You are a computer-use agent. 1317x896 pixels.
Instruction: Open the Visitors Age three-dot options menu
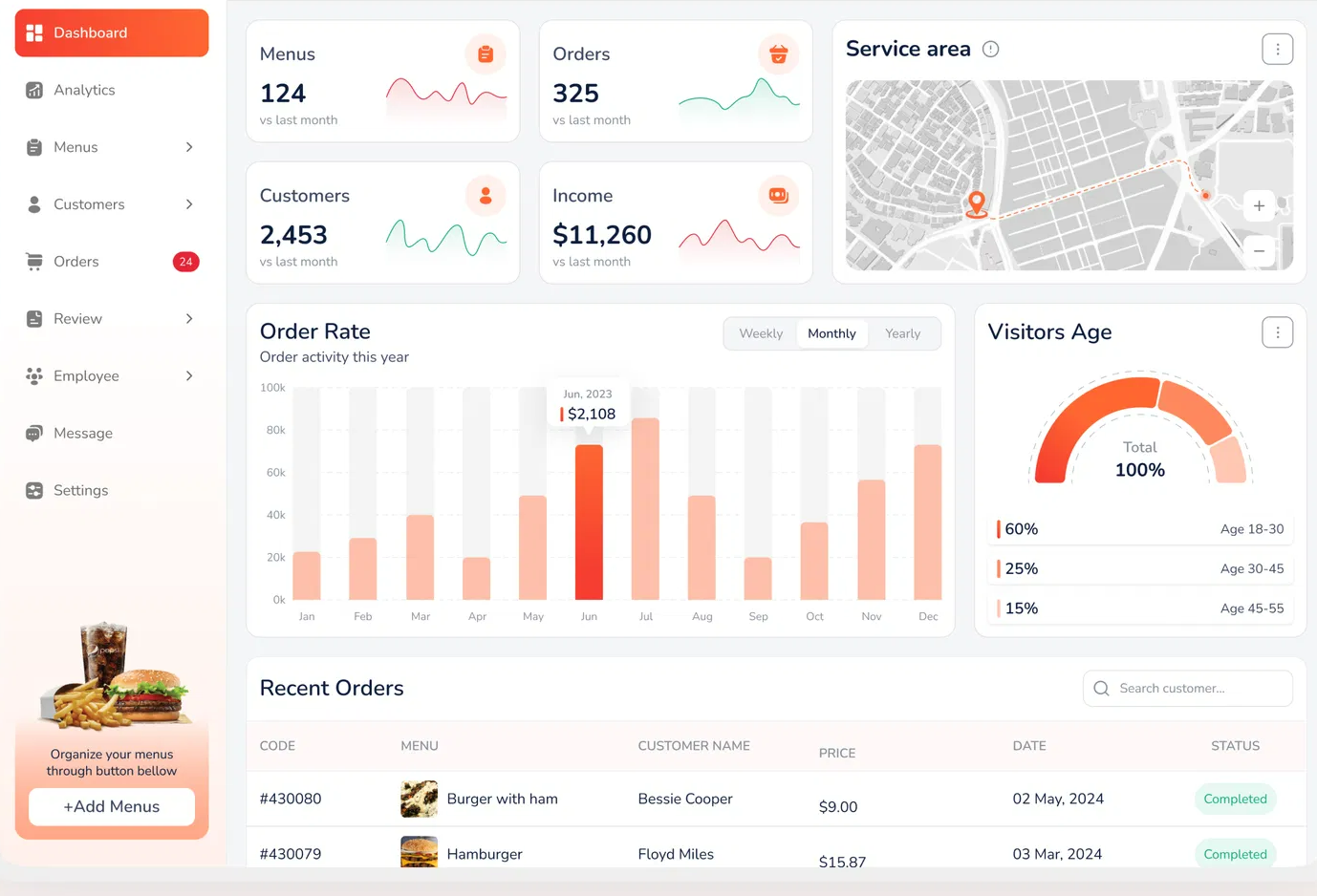point(1277,332)
